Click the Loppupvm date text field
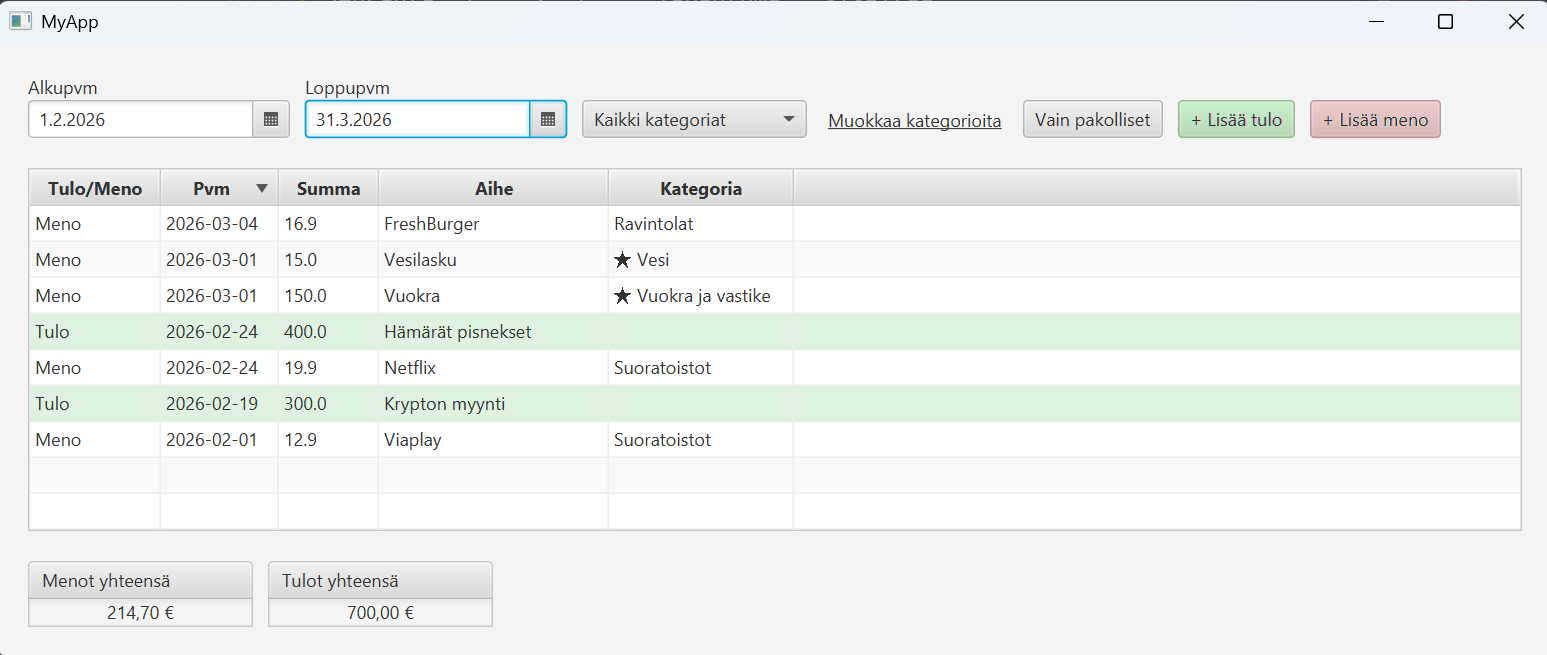This screenshot has height=655, width=1547. 417,119
